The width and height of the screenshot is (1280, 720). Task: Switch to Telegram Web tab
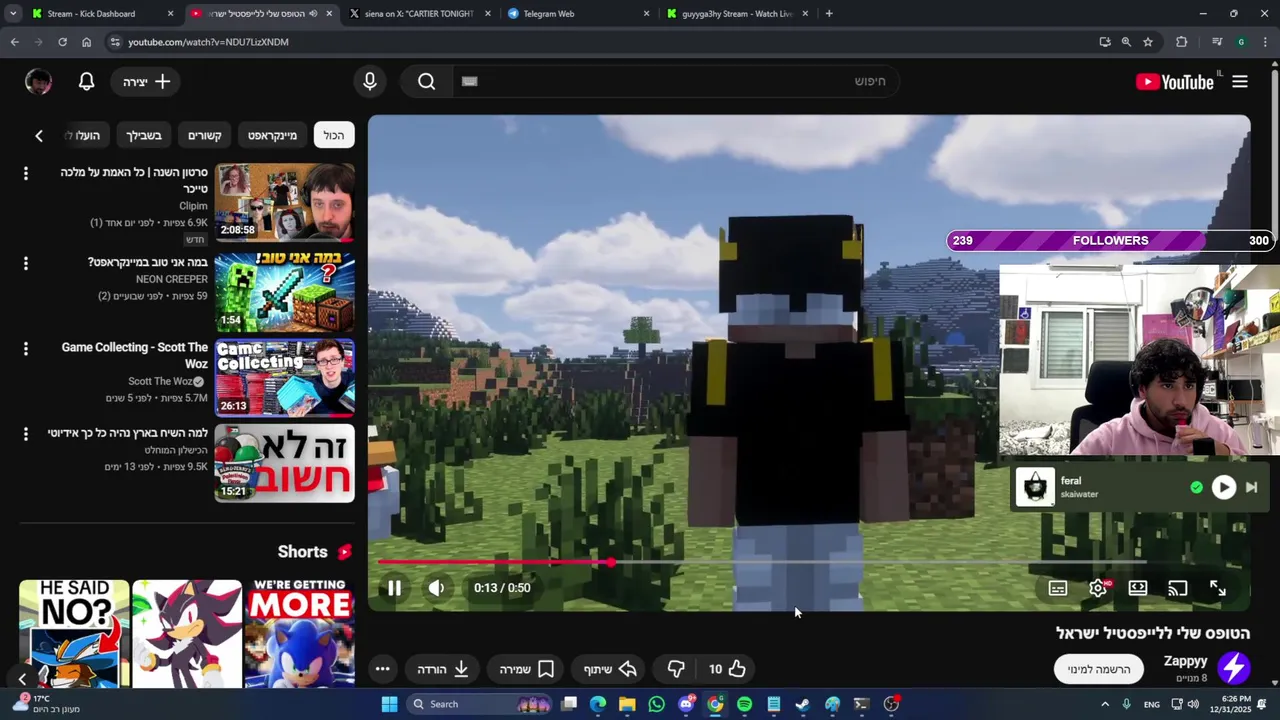577,14
